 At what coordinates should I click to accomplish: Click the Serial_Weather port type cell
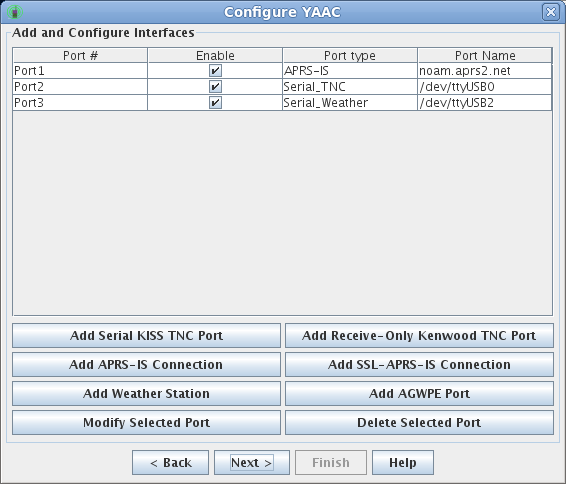tap(350, 103)
